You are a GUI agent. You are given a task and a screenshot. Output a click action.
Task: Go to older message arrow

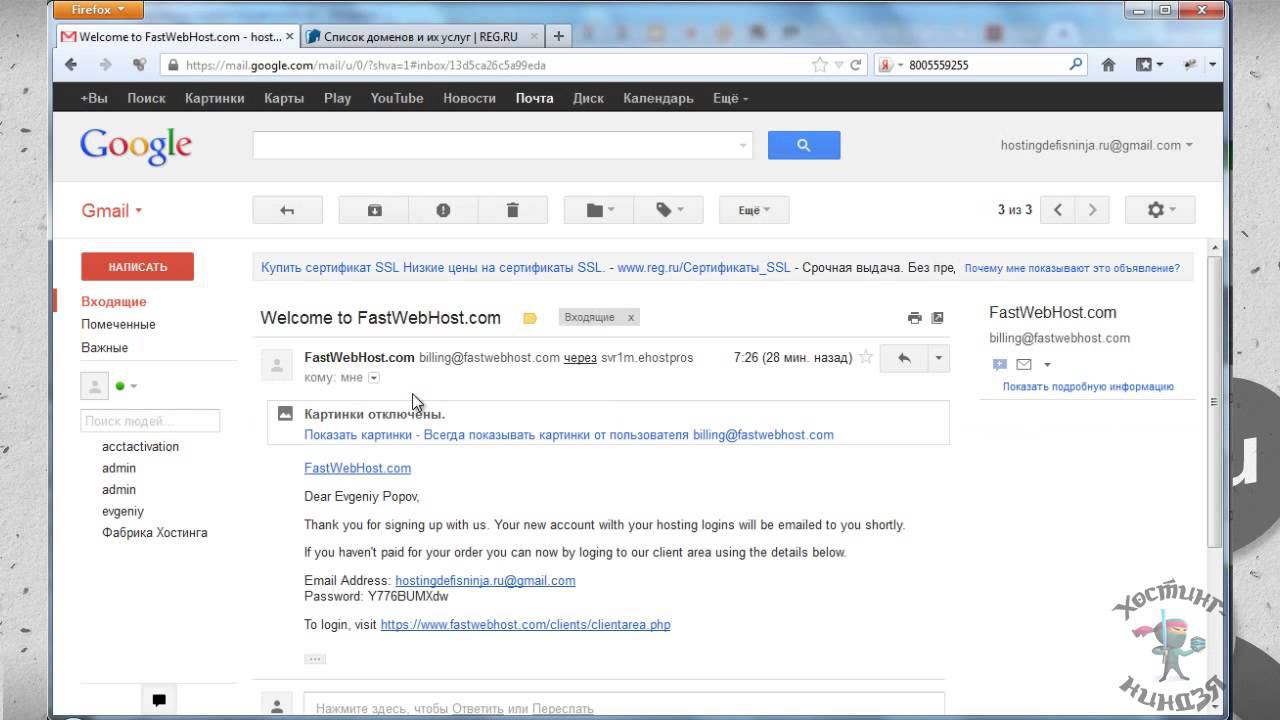[x=1092, y=210]
